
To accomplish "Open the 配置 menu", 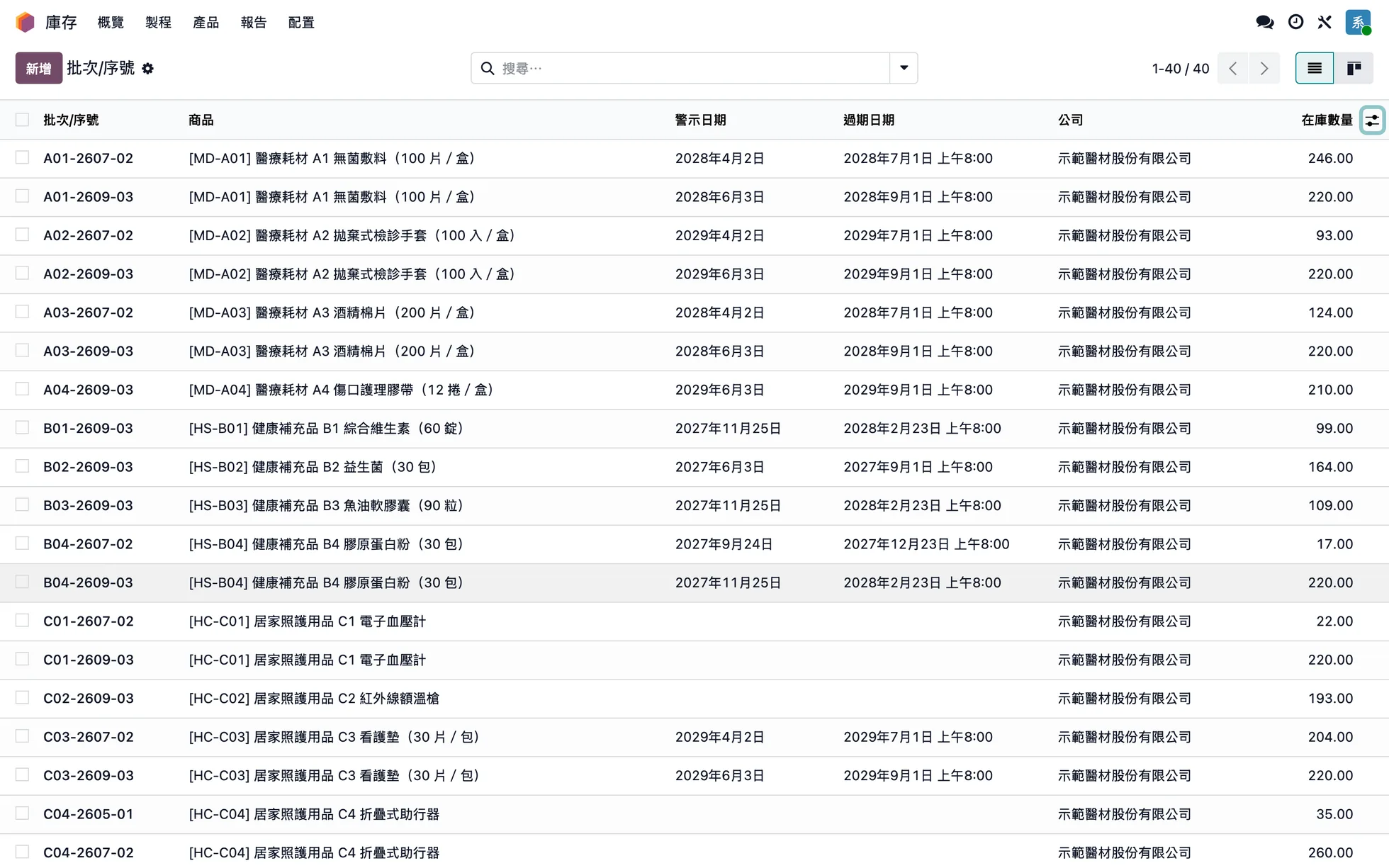I will pyautogui.click(x=301, y=22).
